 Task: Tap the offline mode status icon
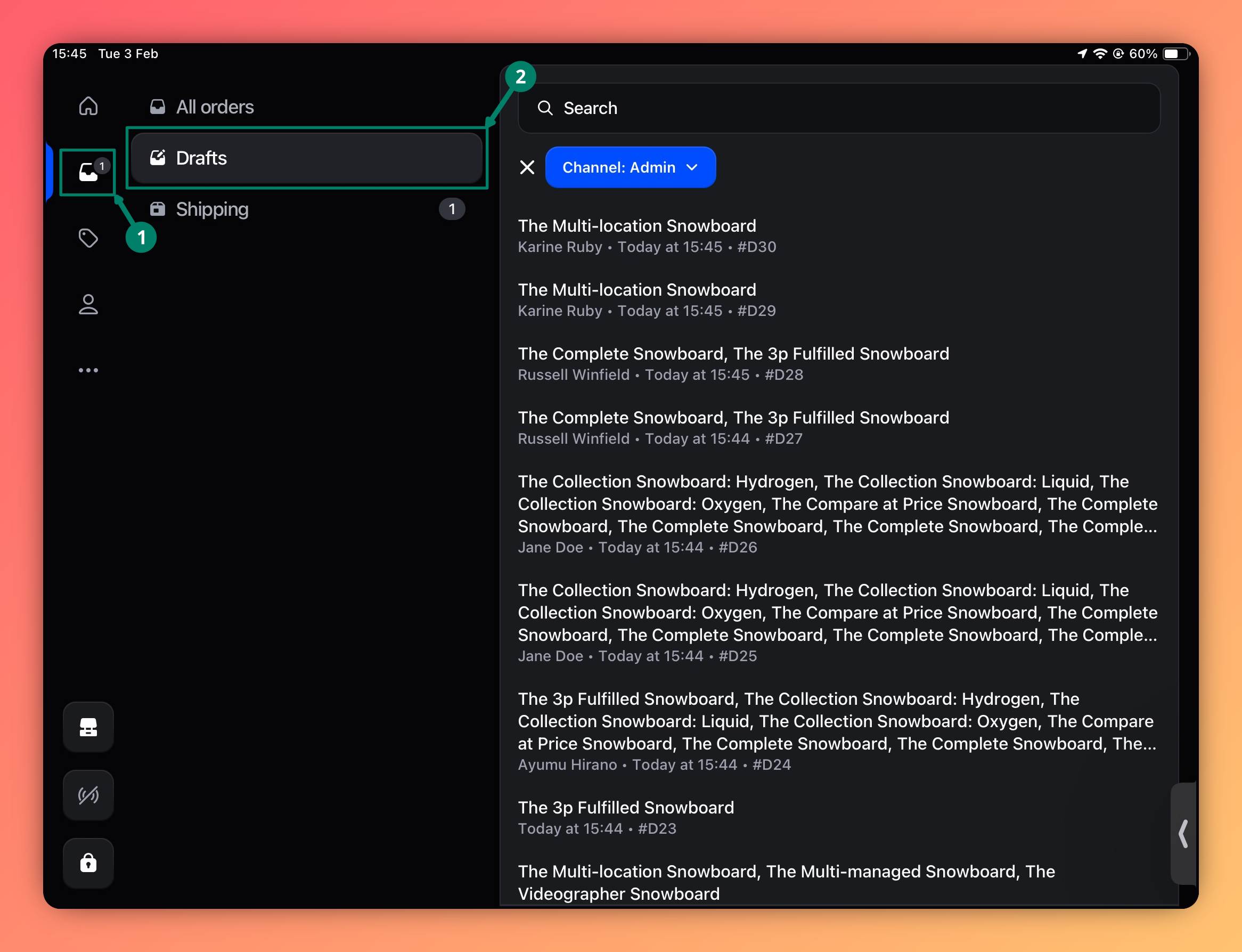tap(88, 795)
